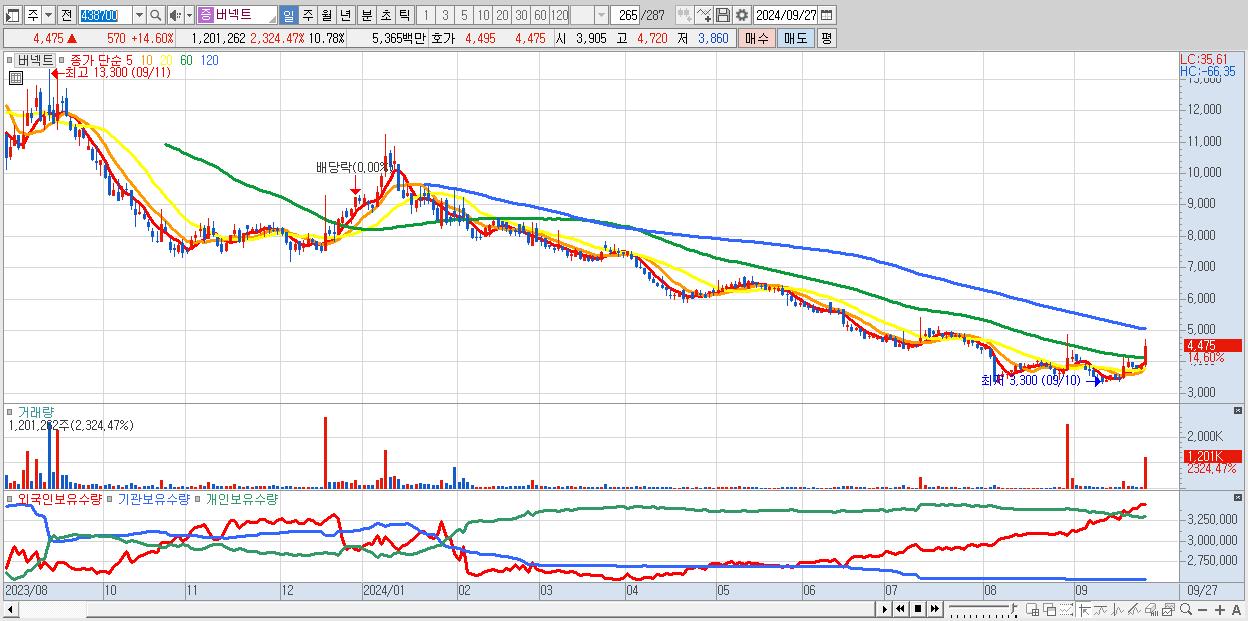Click the letter A text tool icon
The height and width of the screenshot is (621, 1248).
point(1236,610)
